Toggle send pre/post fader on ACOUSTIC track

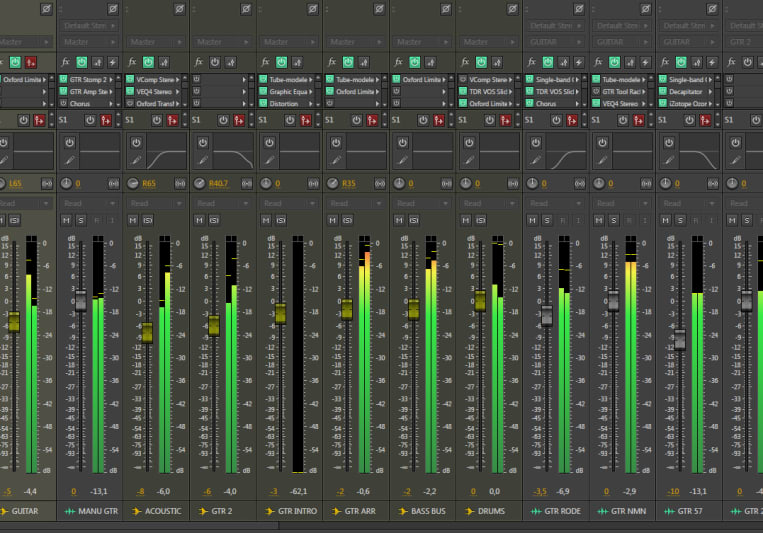tap(172, 120)
